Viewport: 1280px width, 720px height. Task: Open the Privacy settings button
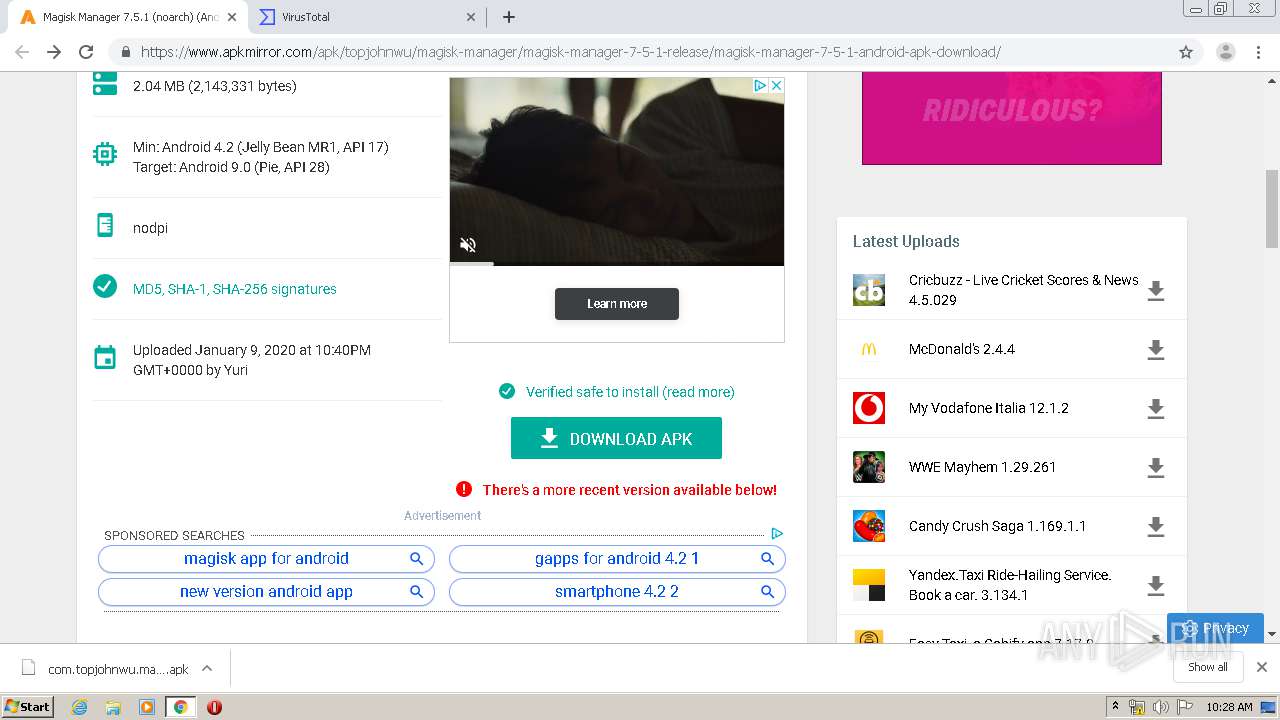1215,628
